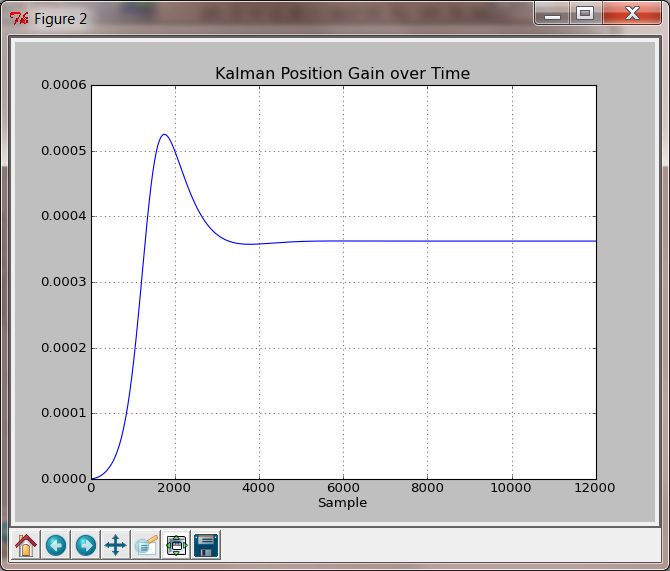Click the 0.0003 y-axis tick label
The image size is (670, 571).
click(64, 282)
